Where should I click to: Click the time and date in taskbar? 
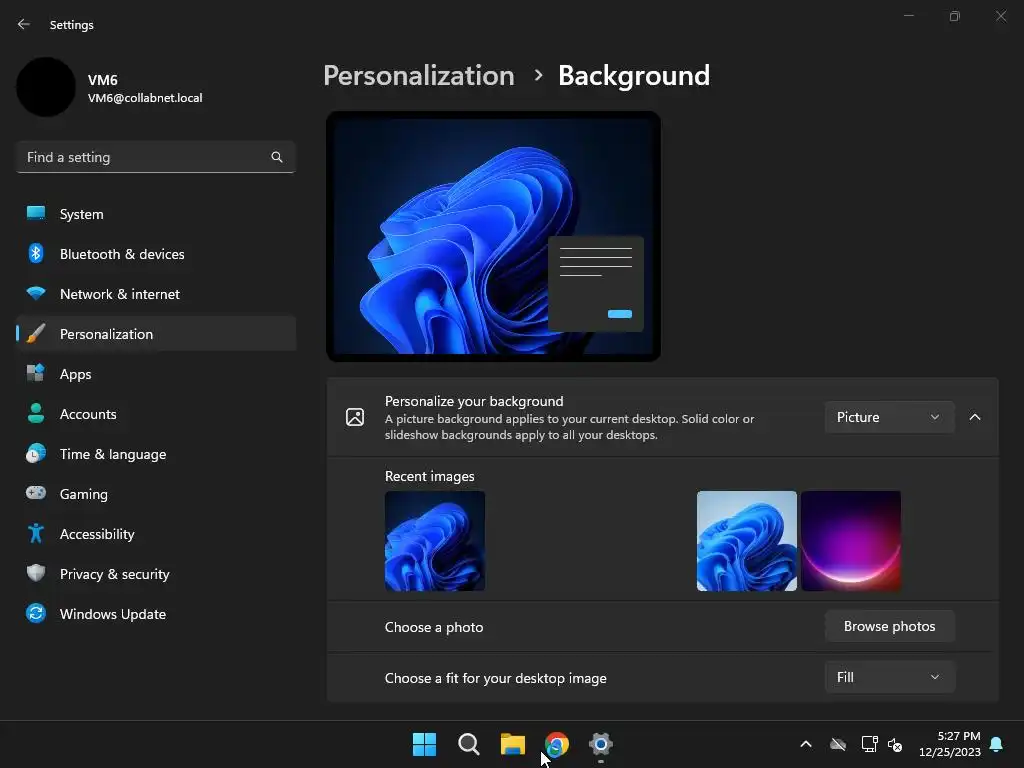[950, 744]
